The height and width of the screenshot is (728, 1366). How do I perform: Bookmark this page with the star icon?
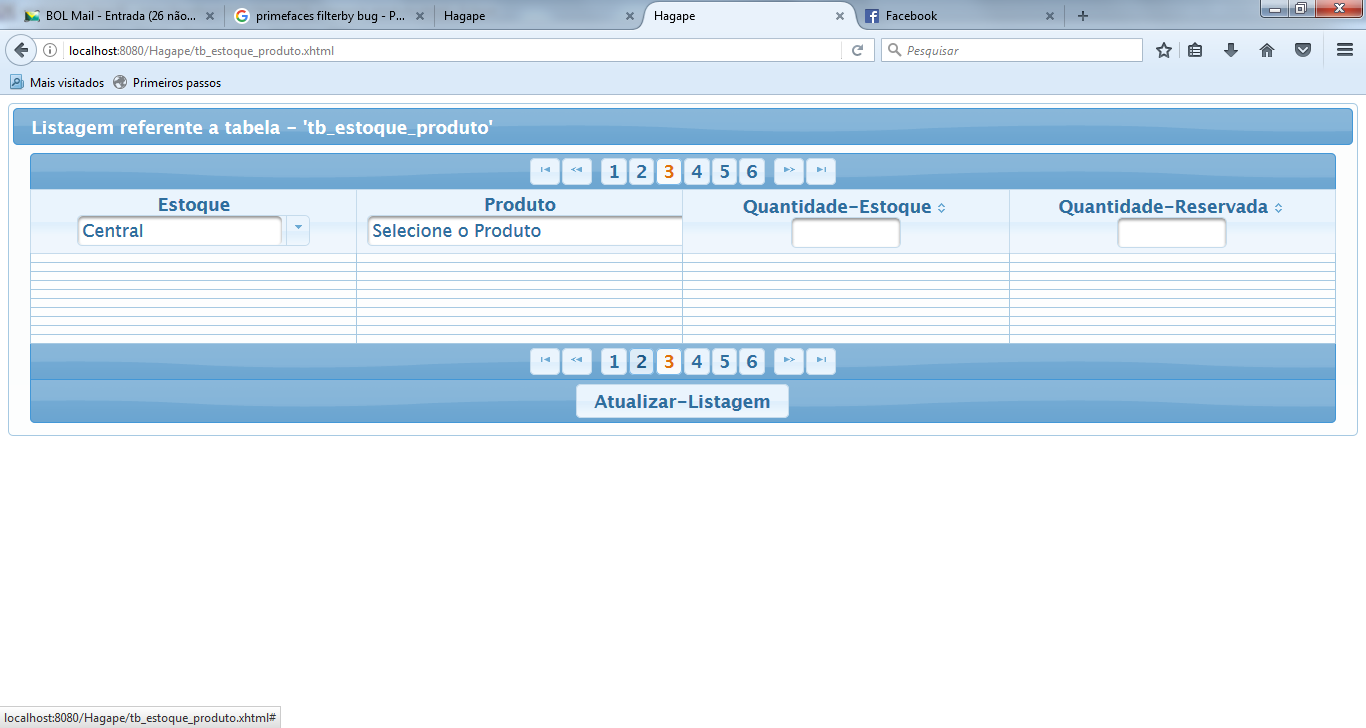tap(1164, 50)
